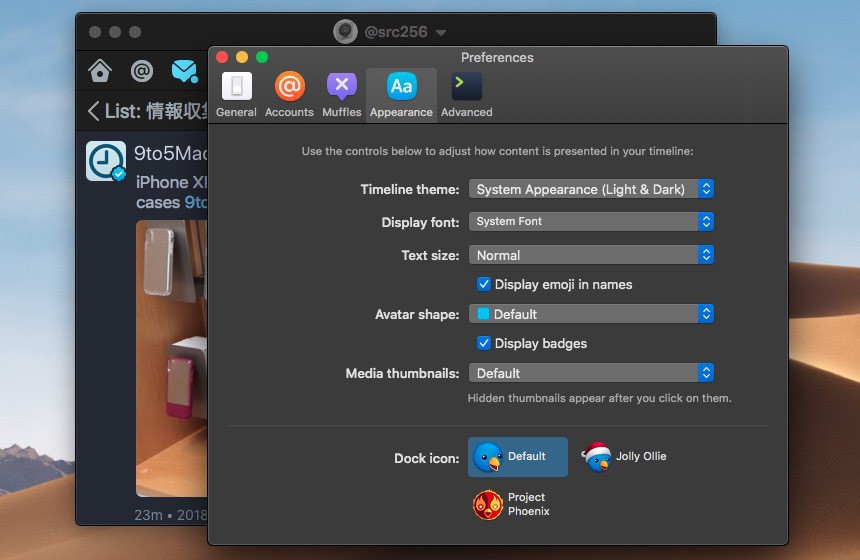Open the Advanced preferences pane
Screen dimensions: 860x560
click(466, 95)
